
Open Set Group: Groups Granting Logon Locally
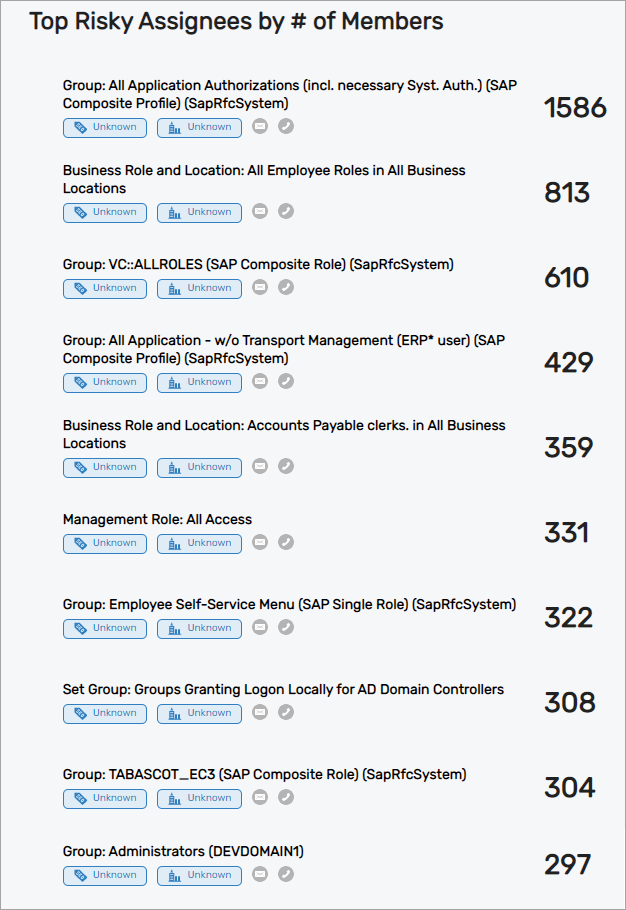tap(283, 689)
